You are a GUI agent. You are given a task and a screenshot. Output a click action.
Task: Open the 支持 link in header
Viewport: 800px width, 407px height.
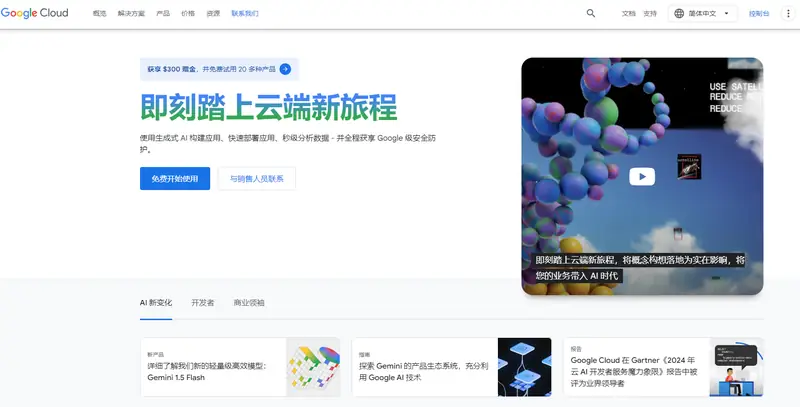650,14
